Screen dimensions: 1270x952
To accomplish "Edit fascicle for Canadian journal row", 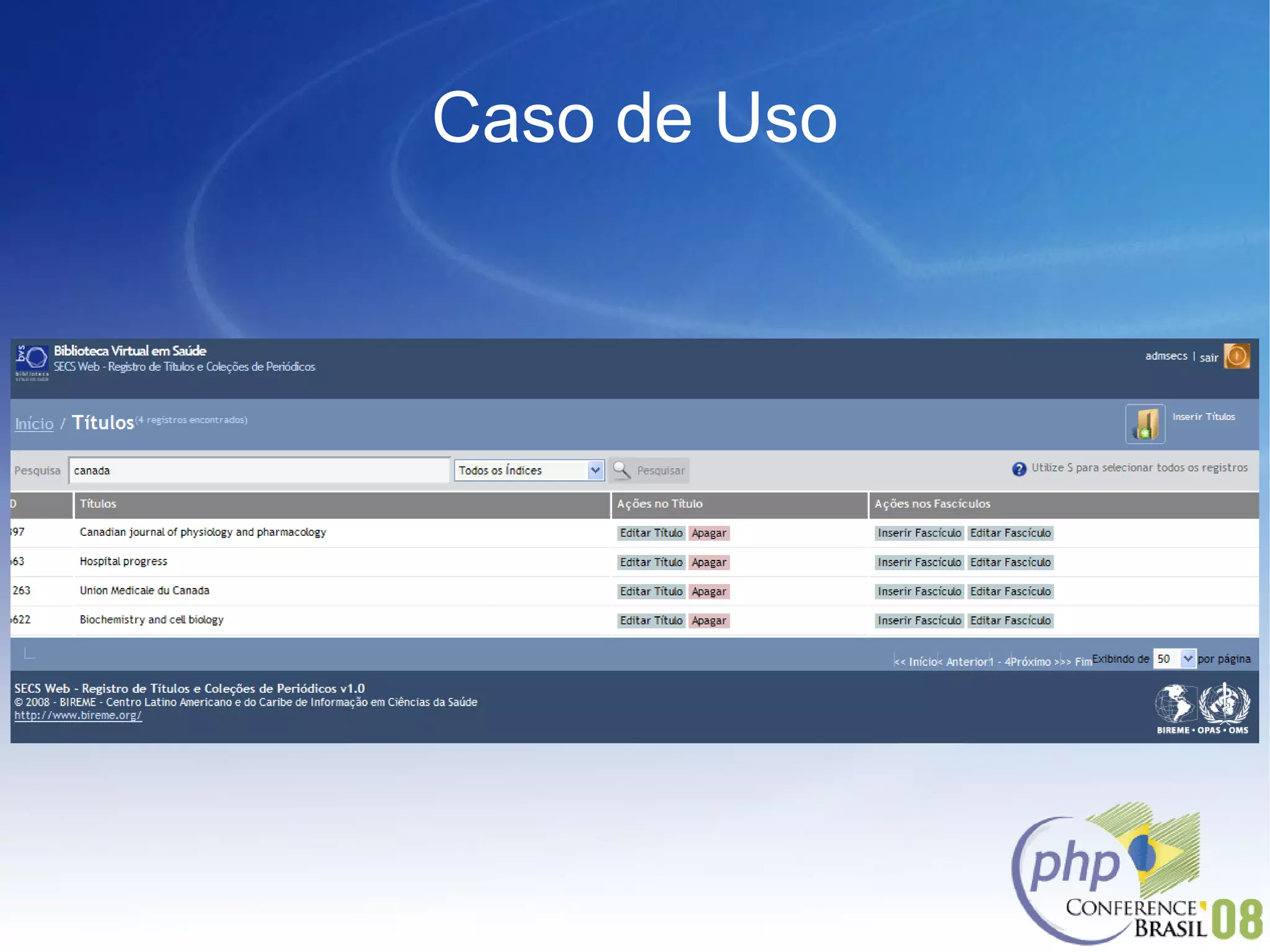I will click(1010, 533).
